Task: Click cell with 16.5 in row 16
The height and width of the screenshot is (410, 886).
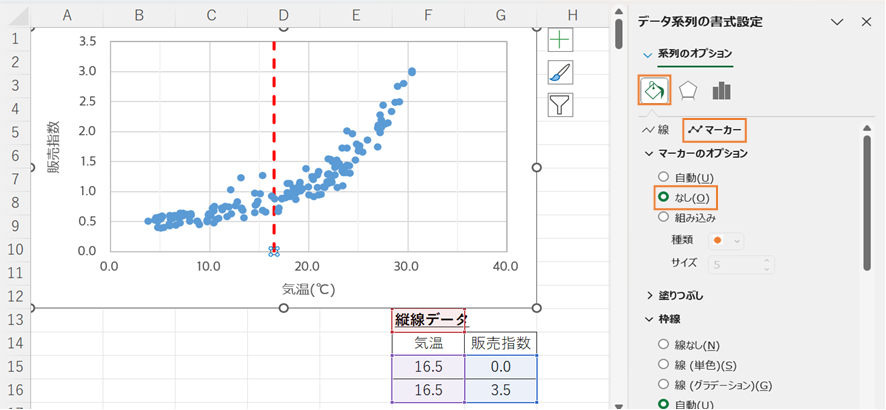Action: tap(428, 390)
